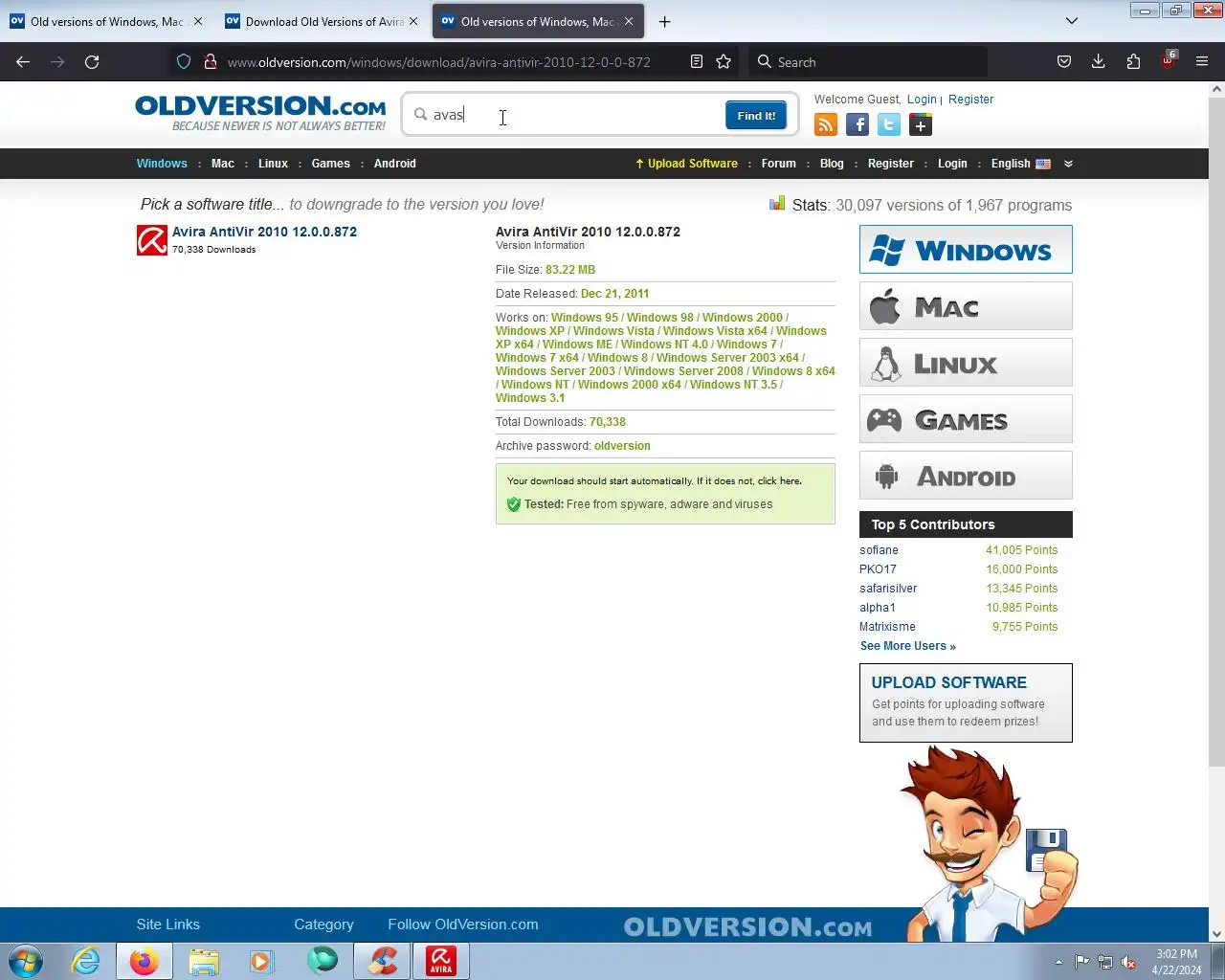The height and width of the screenshot is (980, 1225).
Task: Open the browser downloads icon
Action: (x=1099, y=61)
